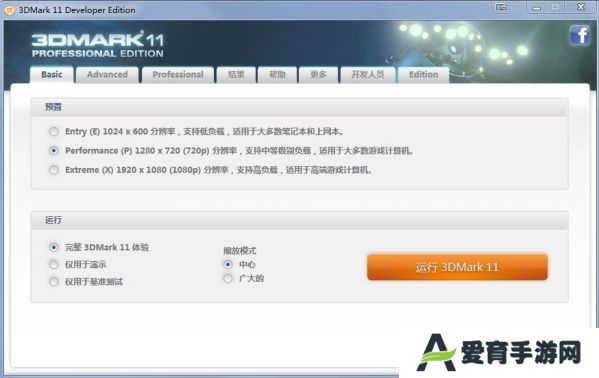Select the Entry (E) 1024 x 600 preset

53,131
